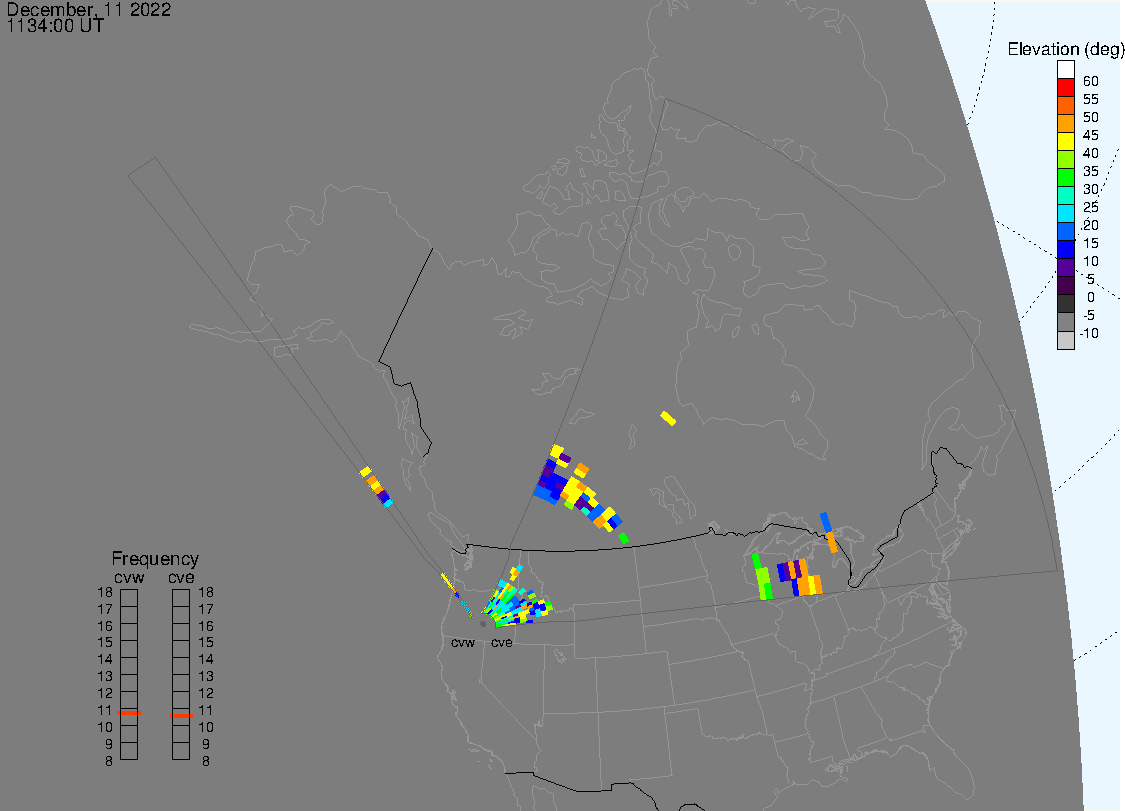Click the "1134:00 UT" timestamp
Screen dimensions: 1125x811
pos(55,26)
